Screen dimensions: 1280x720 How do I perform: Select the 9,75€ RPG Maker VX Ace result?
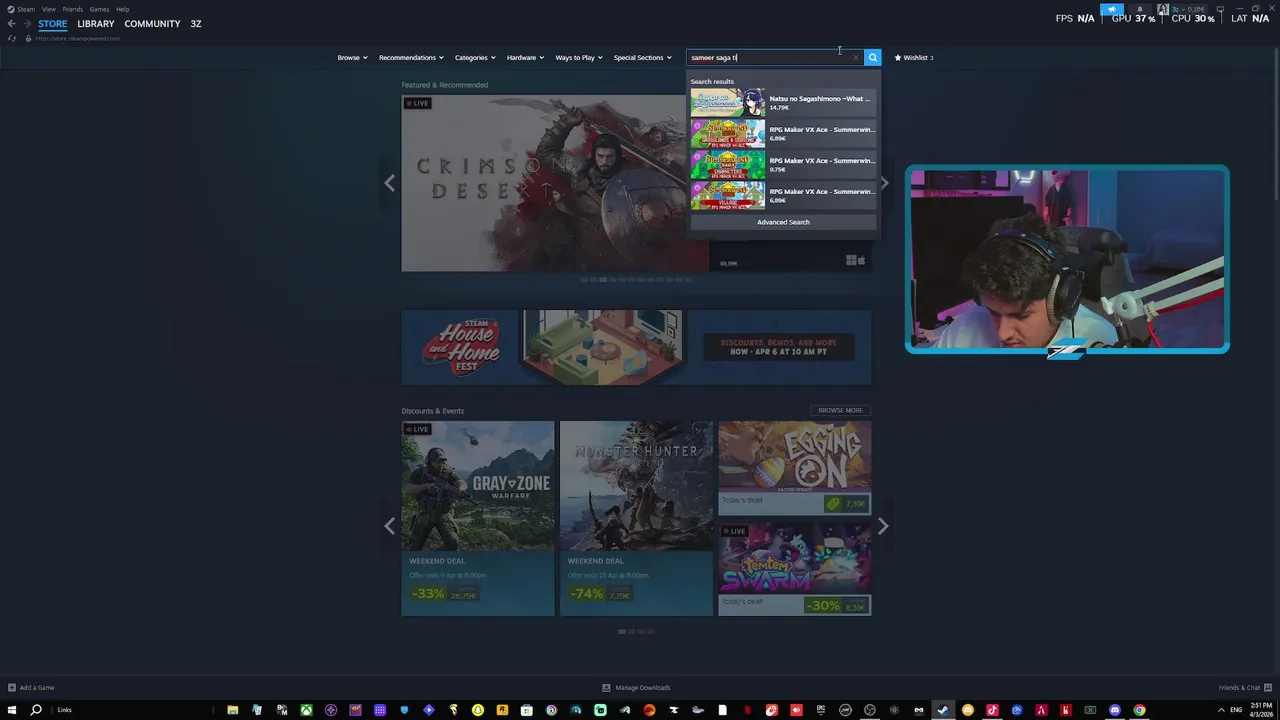(x=783, y=164)
